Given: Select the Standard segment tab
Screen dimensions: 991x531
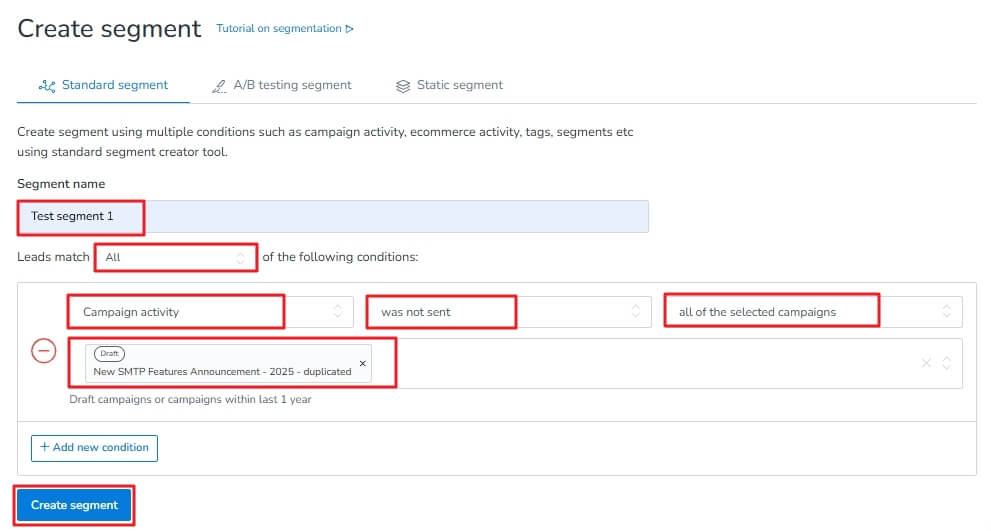Looking at the screenshot, I should pyautogui.click(x=114, y=85).
